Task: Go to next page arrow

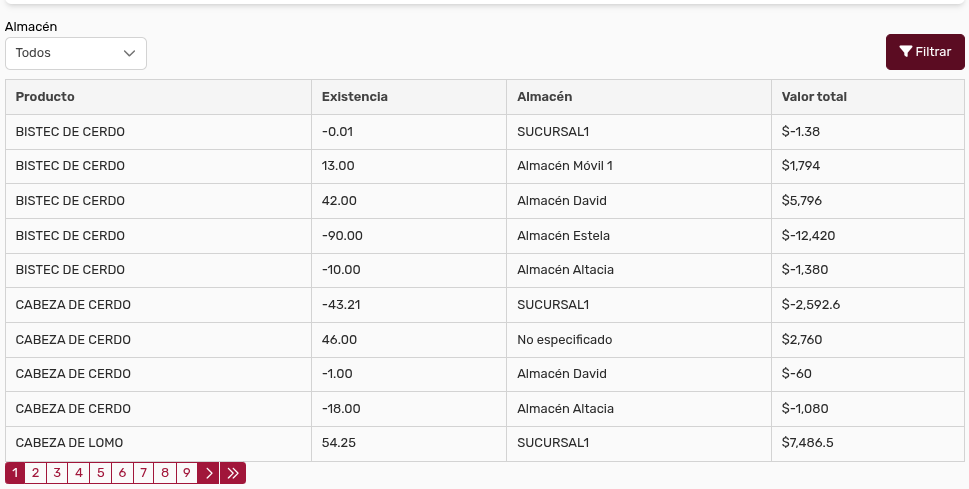Action: coord(209,473)
